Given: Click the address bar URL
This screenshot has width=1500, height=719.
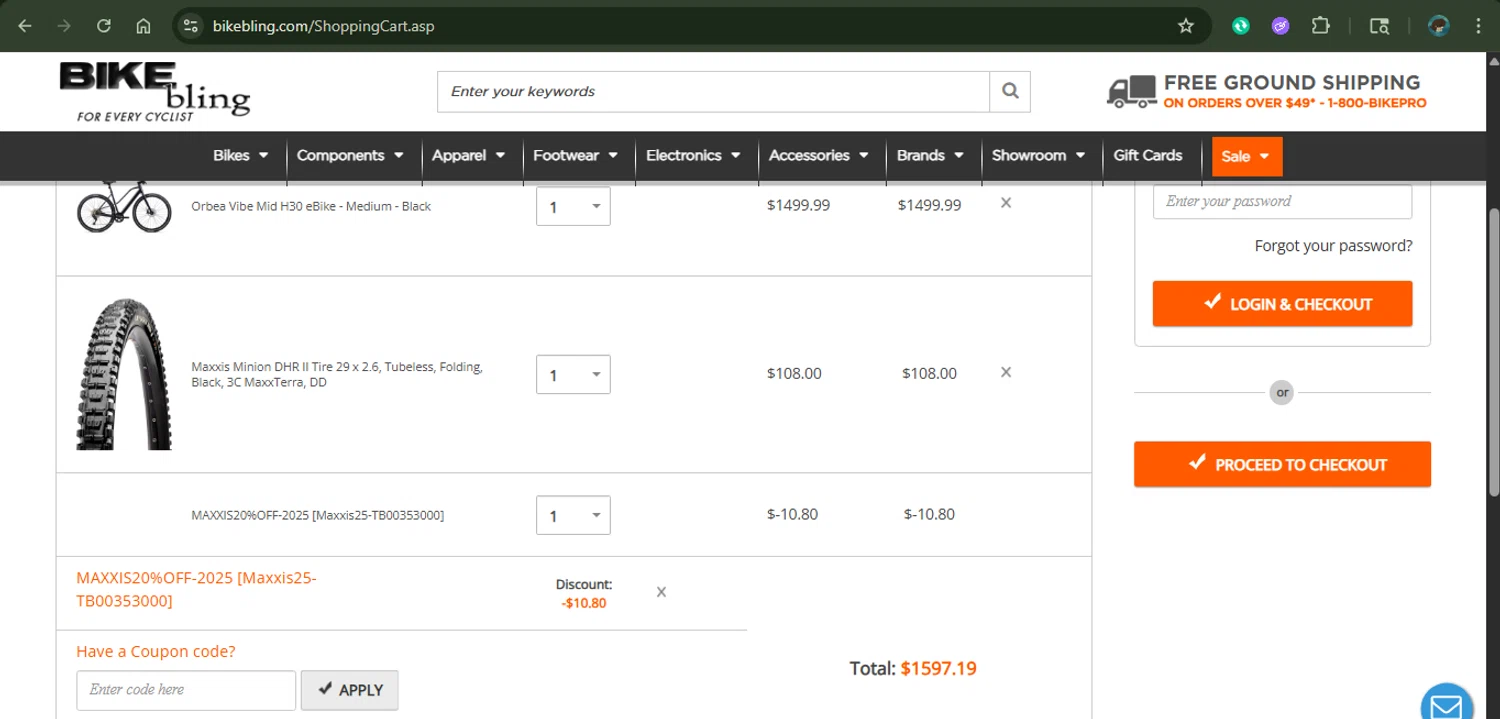Looking at the screenshot, I should pyautogui.click(x=323, y=26).
